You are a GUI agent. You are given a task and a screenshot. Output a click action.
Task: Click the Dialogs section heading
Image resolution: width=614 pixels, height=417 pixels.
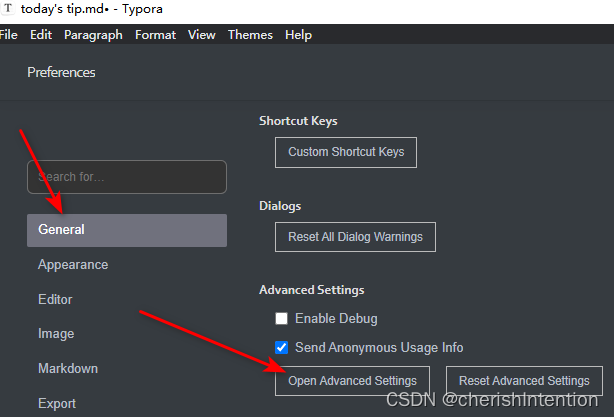280,206
